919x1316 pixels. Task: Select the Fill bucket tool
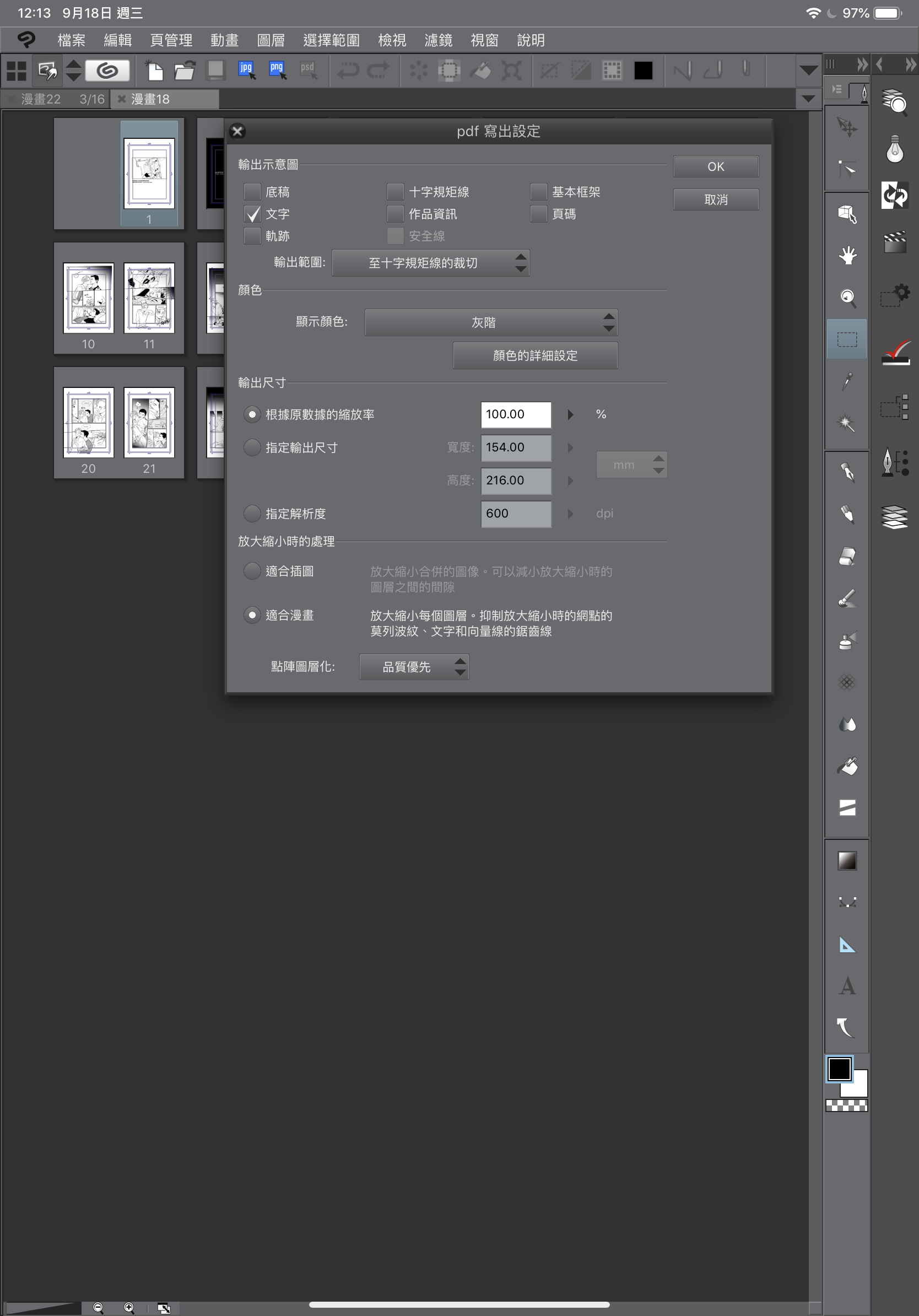(847, 767)
